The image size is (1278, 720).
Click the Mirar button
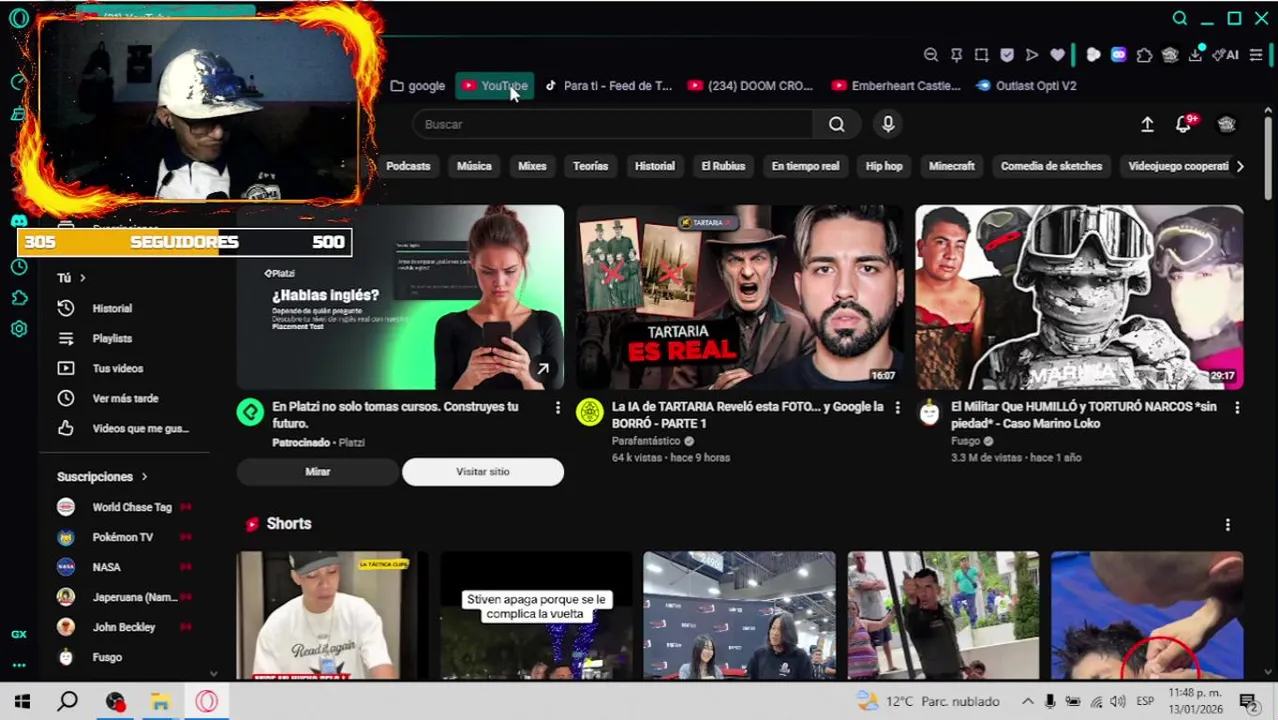point(317,472)
